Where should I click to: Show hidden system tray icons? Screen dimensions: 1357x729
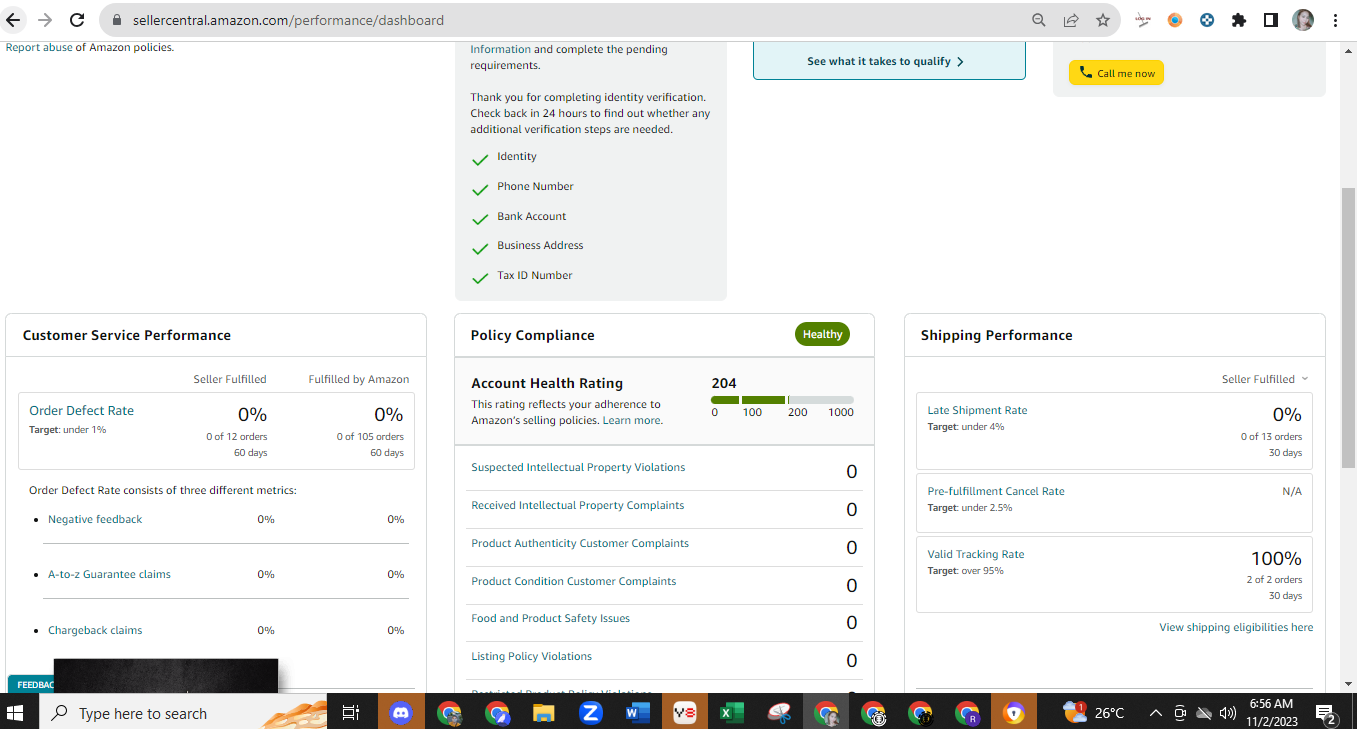point(1155,713)
